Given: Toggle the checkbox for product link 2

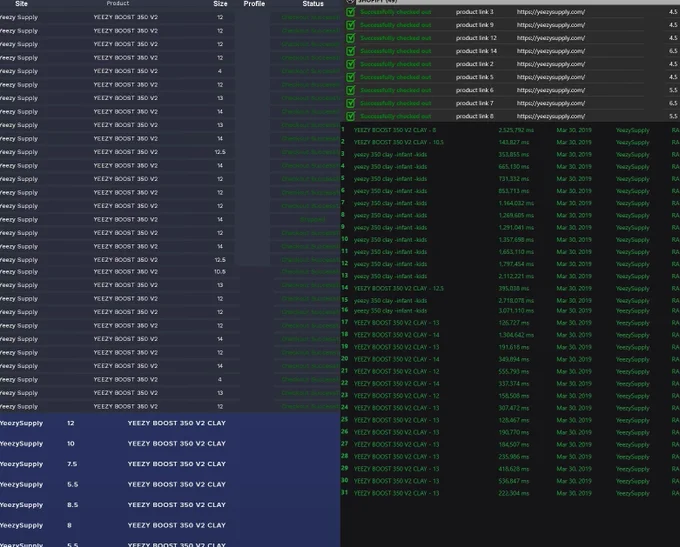Looking at the screenshot, I should coord(350,64).
